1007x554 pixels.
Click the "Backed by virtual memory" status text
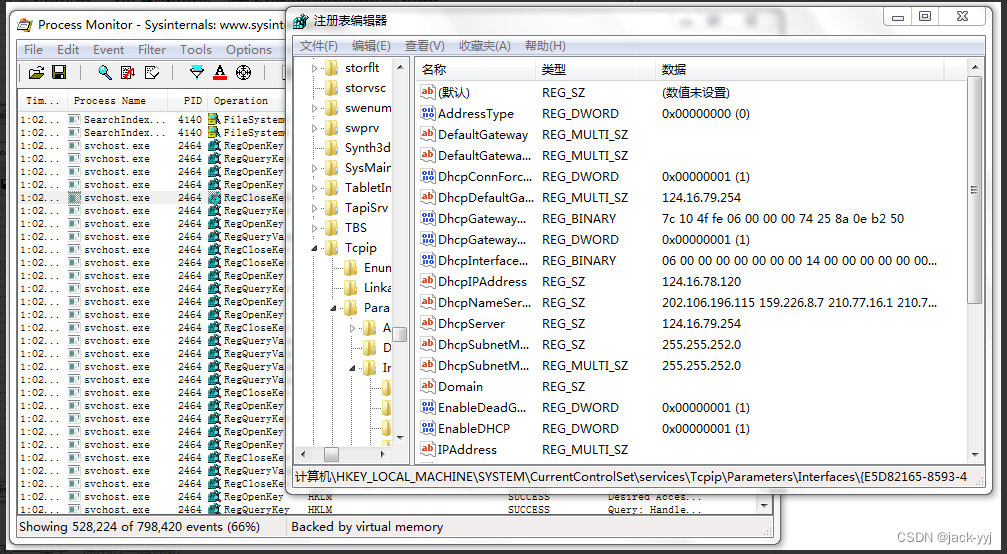pyautogui.click(x=367, y=527)
